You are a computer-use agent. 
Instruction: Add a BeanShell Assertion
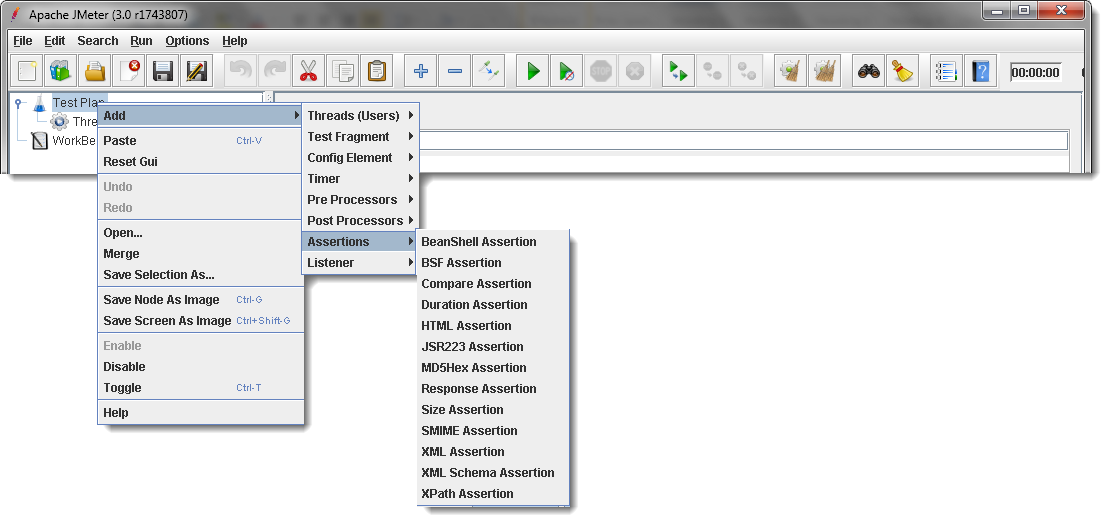pyautogui.click(x=493, y=242)
